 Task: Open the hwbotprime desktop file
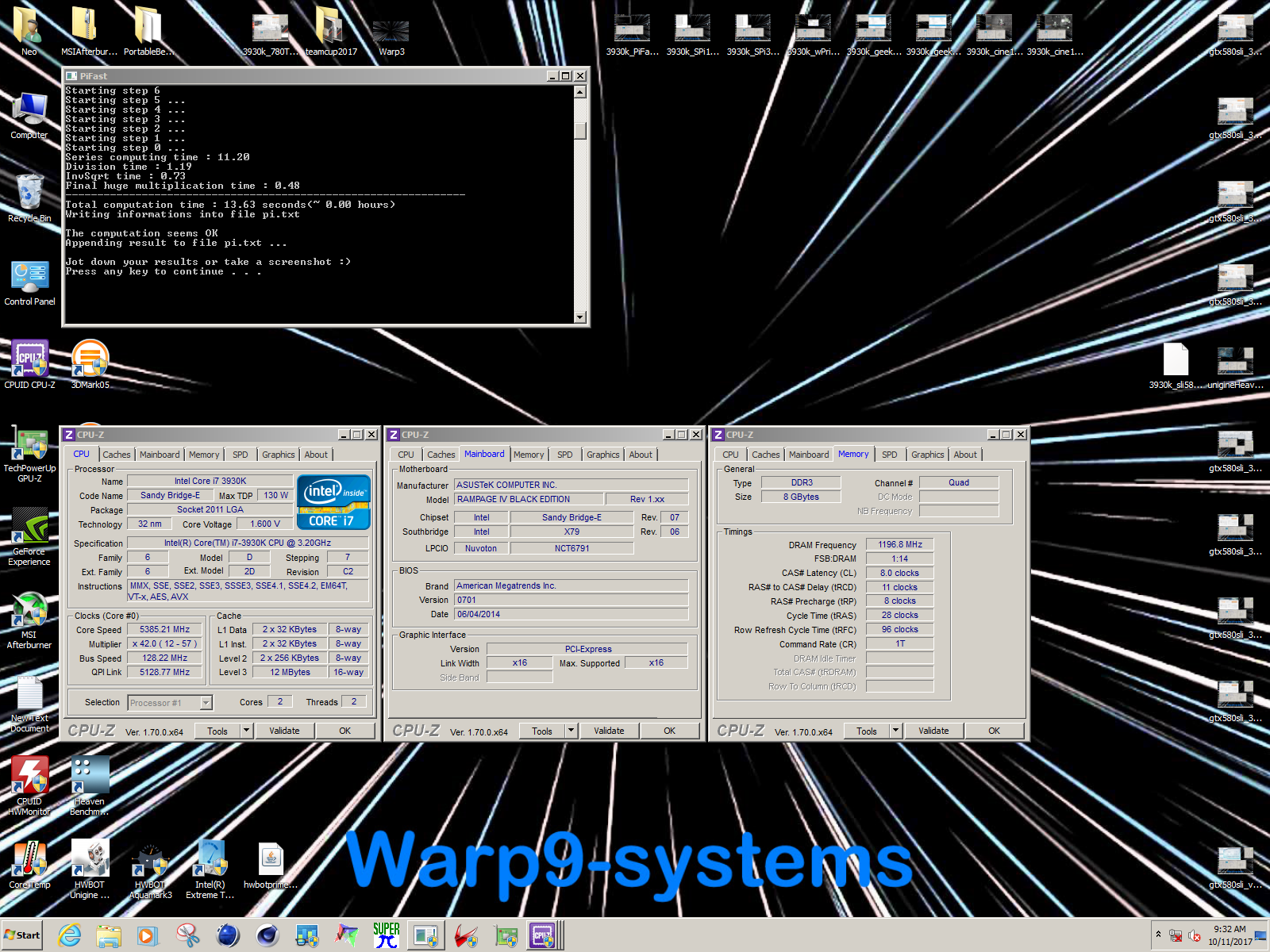tap(271, 865)
